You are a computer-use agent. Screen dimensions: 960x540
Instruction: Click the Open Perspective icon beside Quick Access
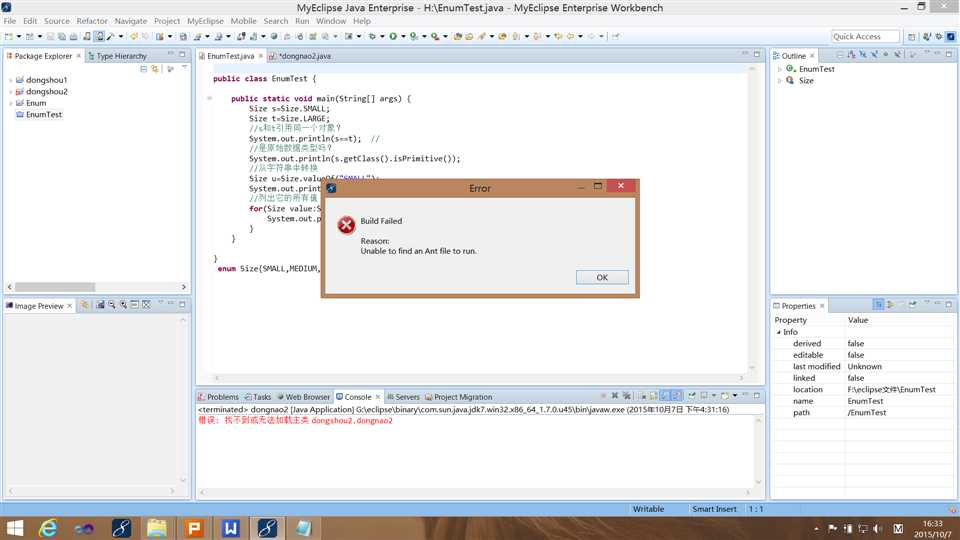[912, 37]
